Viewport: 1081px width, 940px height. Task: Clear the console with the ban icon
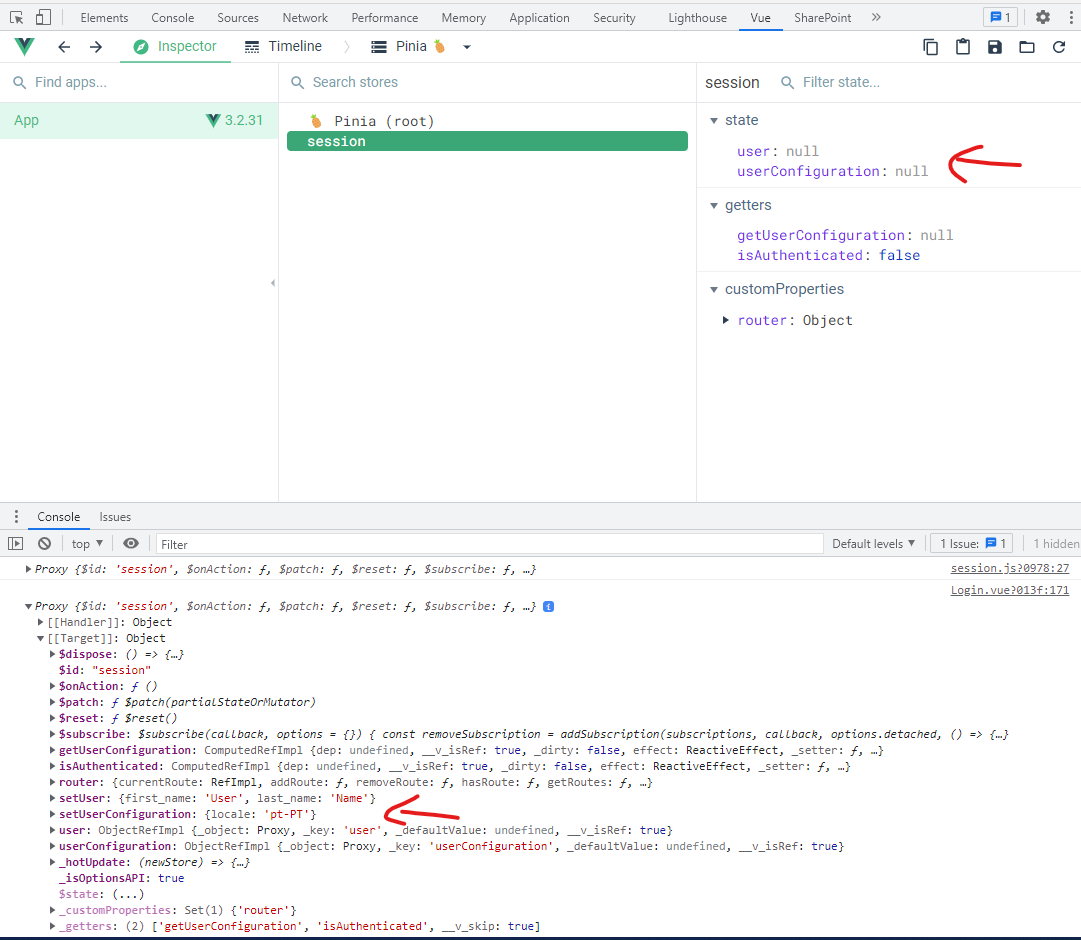tap(44, 543)
